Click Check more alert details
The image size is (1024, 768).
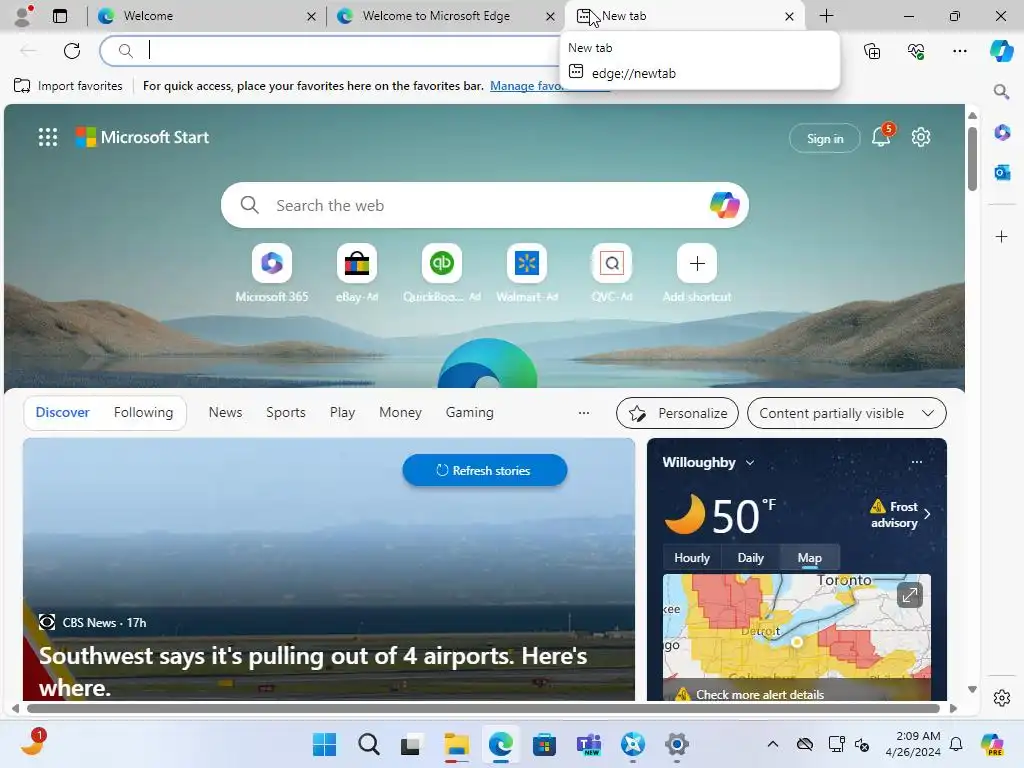[x=760, y=694]
